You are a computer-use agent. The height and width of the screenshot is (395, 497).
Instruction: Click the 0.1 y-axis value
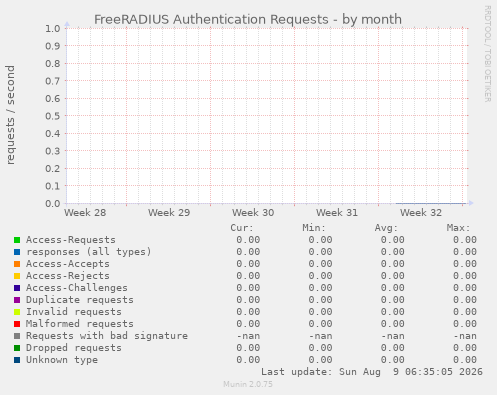(53, 186)
